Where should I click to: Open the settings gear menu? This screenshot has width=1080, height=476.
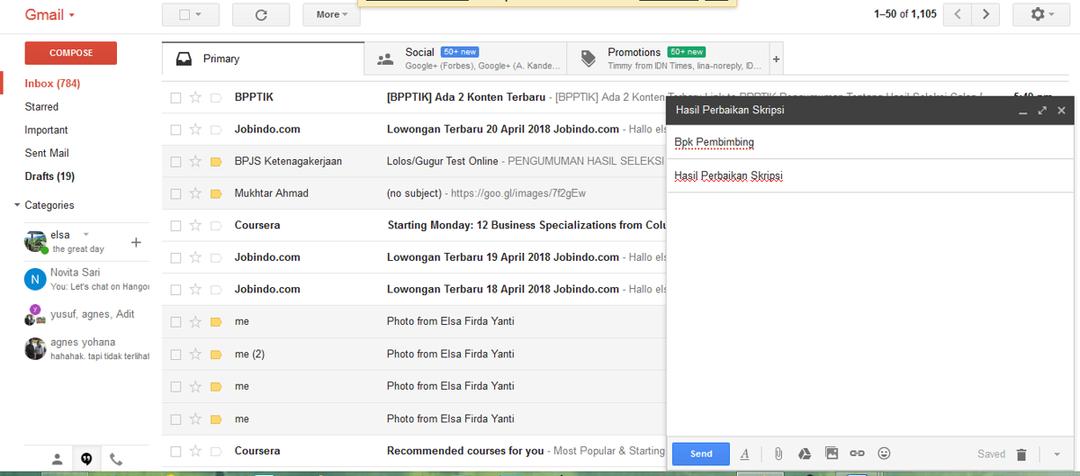[1042, 14]
